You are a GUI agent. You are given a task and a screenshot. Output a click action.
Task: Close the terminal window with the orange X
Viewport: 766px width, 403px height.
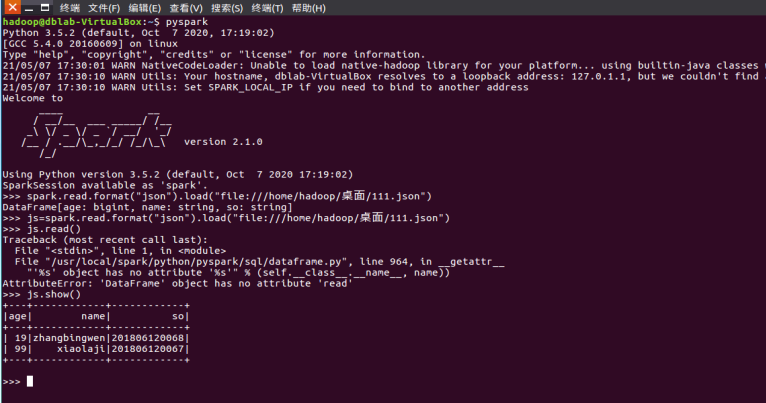12,7
